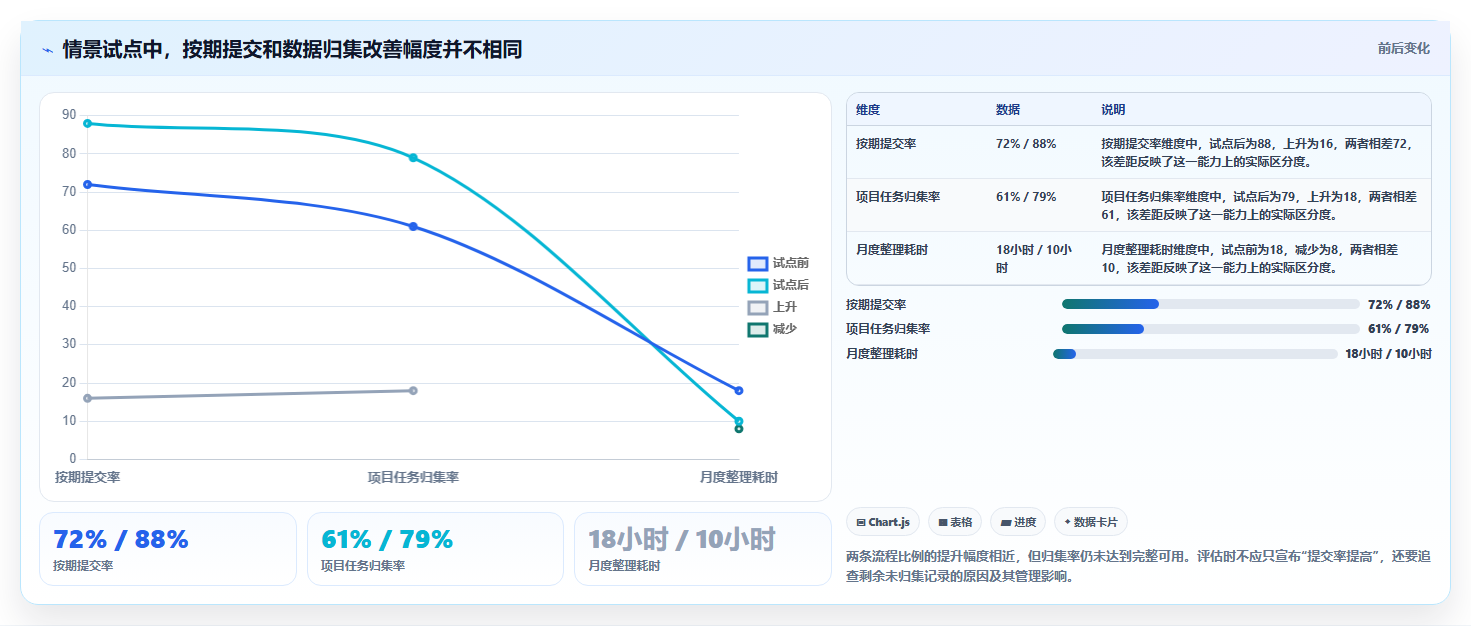
Task: Click the 72% / 88% data card
Action: (x=168, y=549)
